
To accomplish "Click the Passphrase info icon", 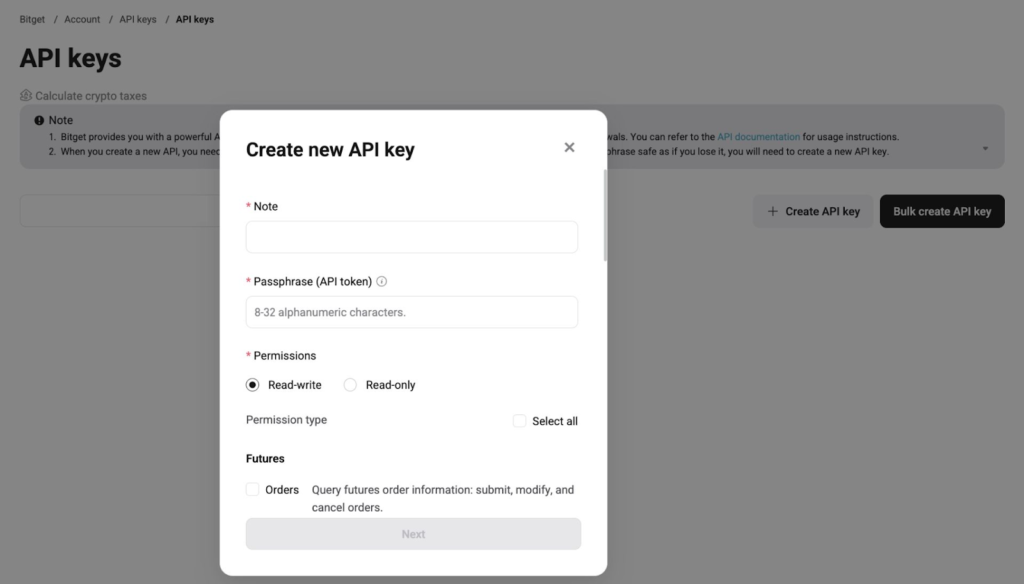I will pos(382,282).
